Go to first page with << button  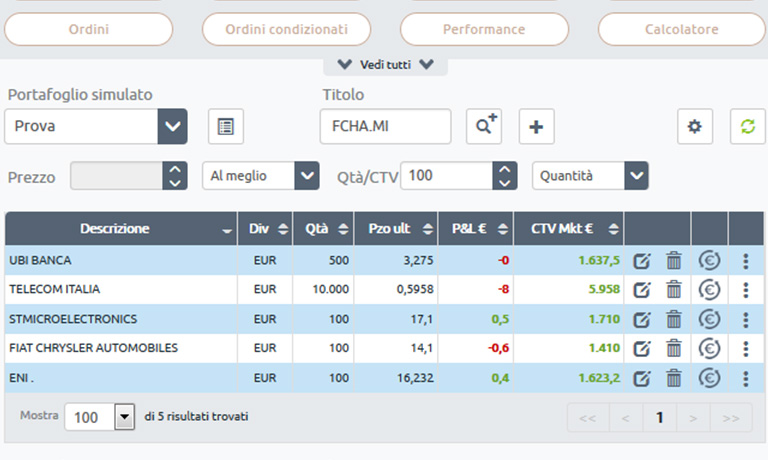[x=588, y=418]
